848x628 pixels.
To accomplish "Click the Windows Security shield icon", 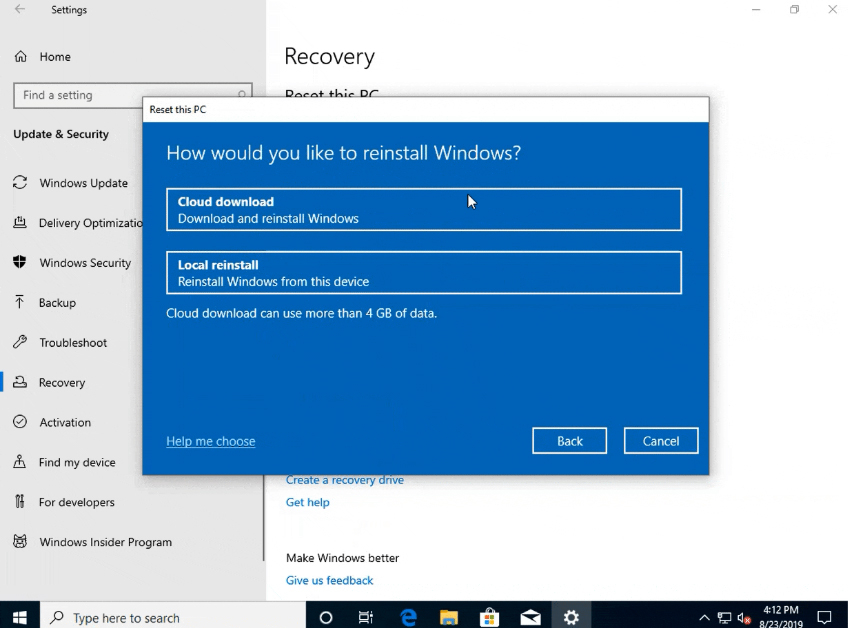I will [x=20, y=262].
